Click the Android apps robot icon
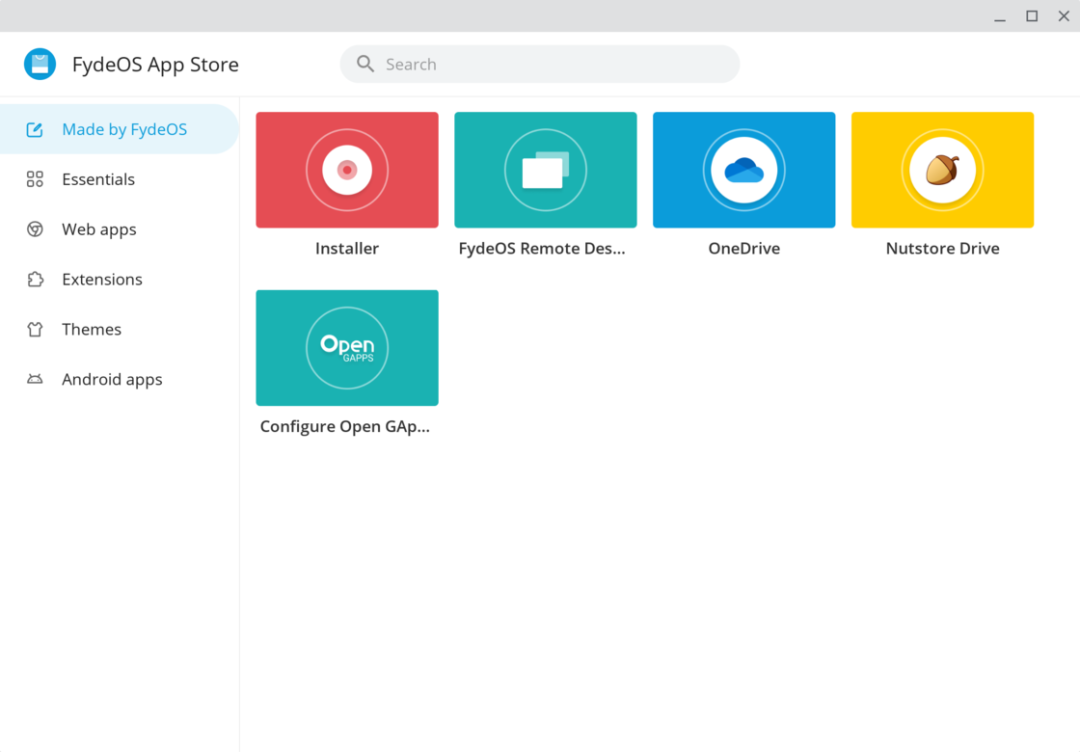 coord(34,379)
